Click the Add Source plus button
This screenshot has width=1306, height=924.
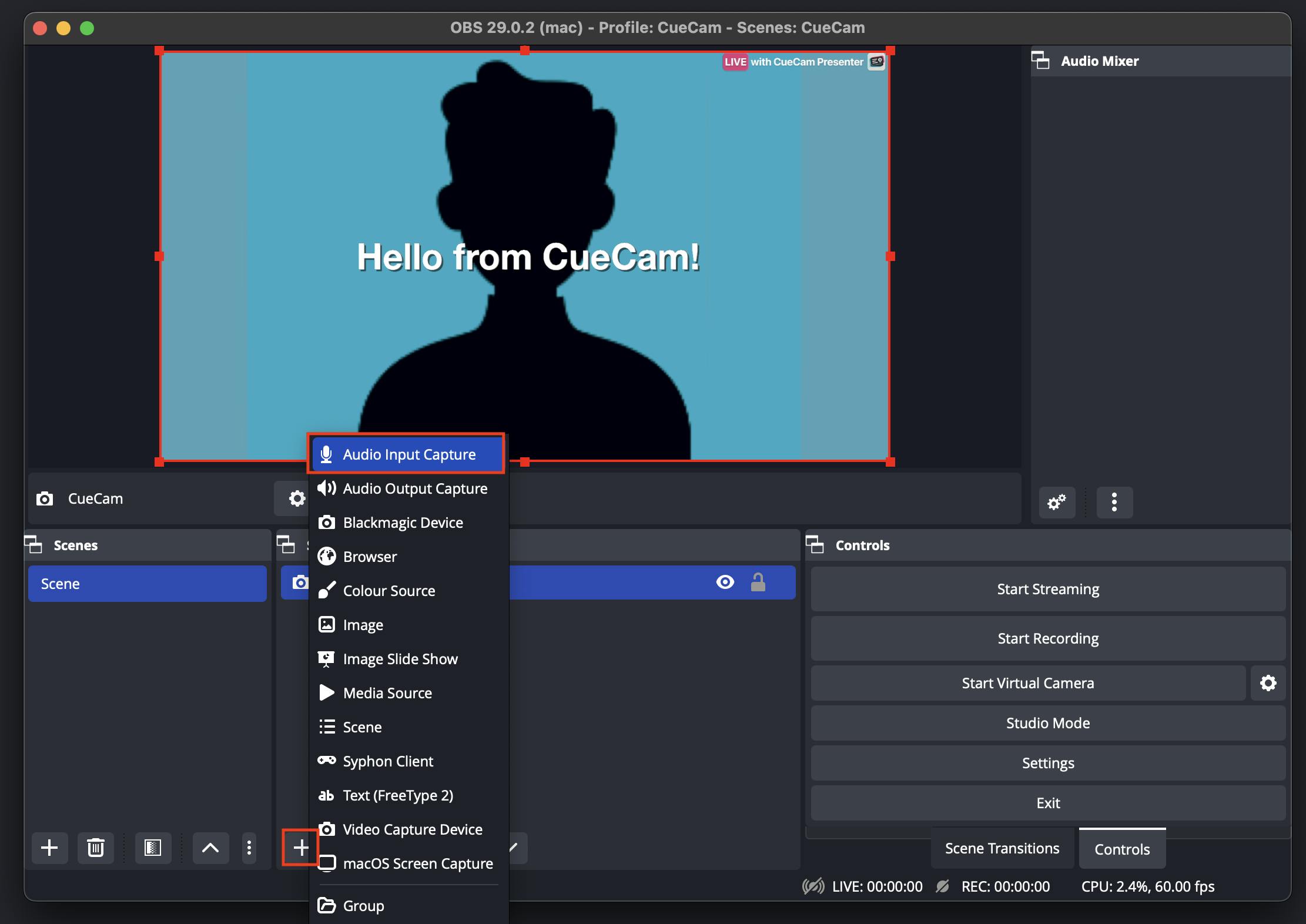pos(300,848)
